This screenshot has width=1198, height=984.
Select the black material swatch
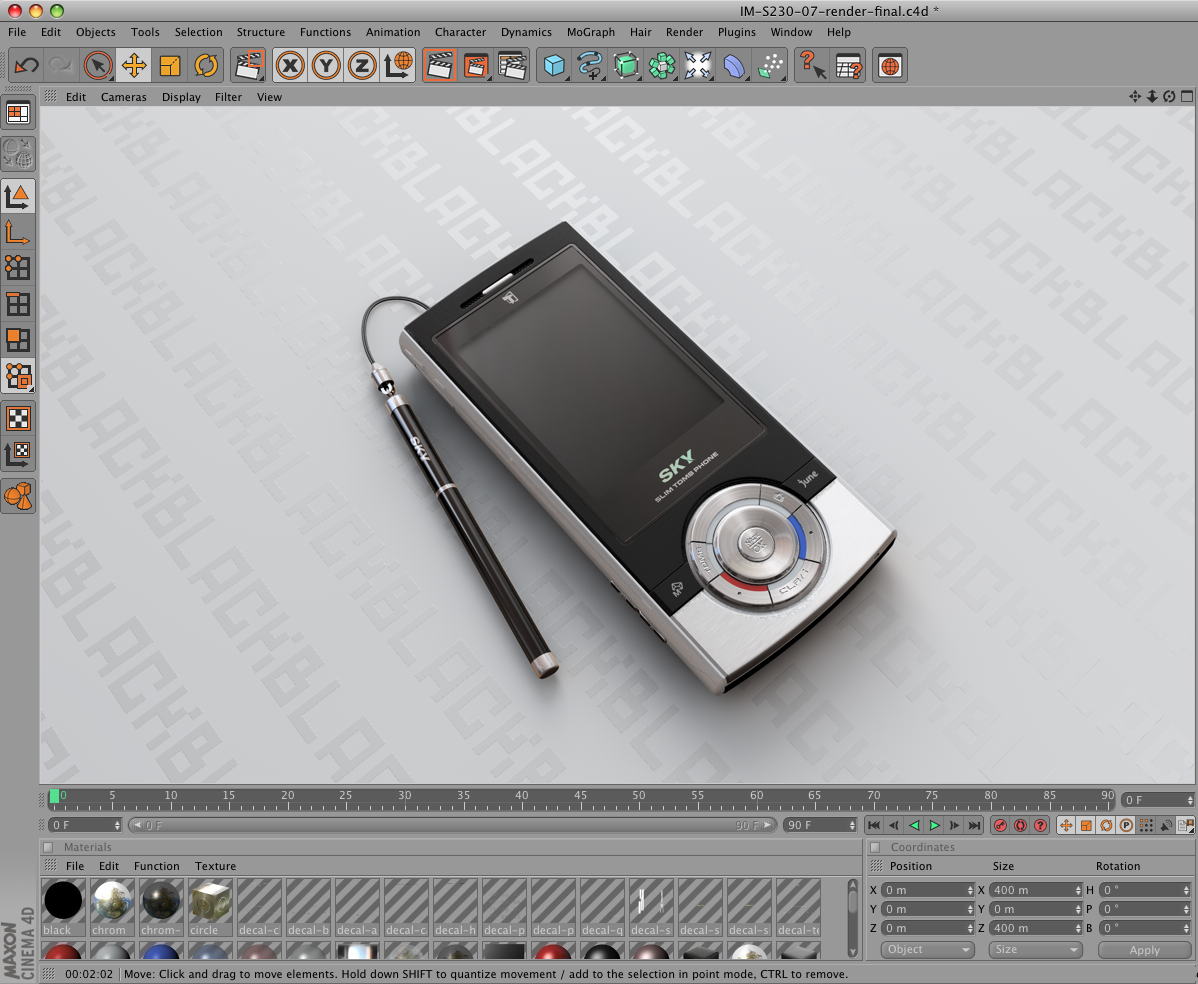click(x=63, y=907)
